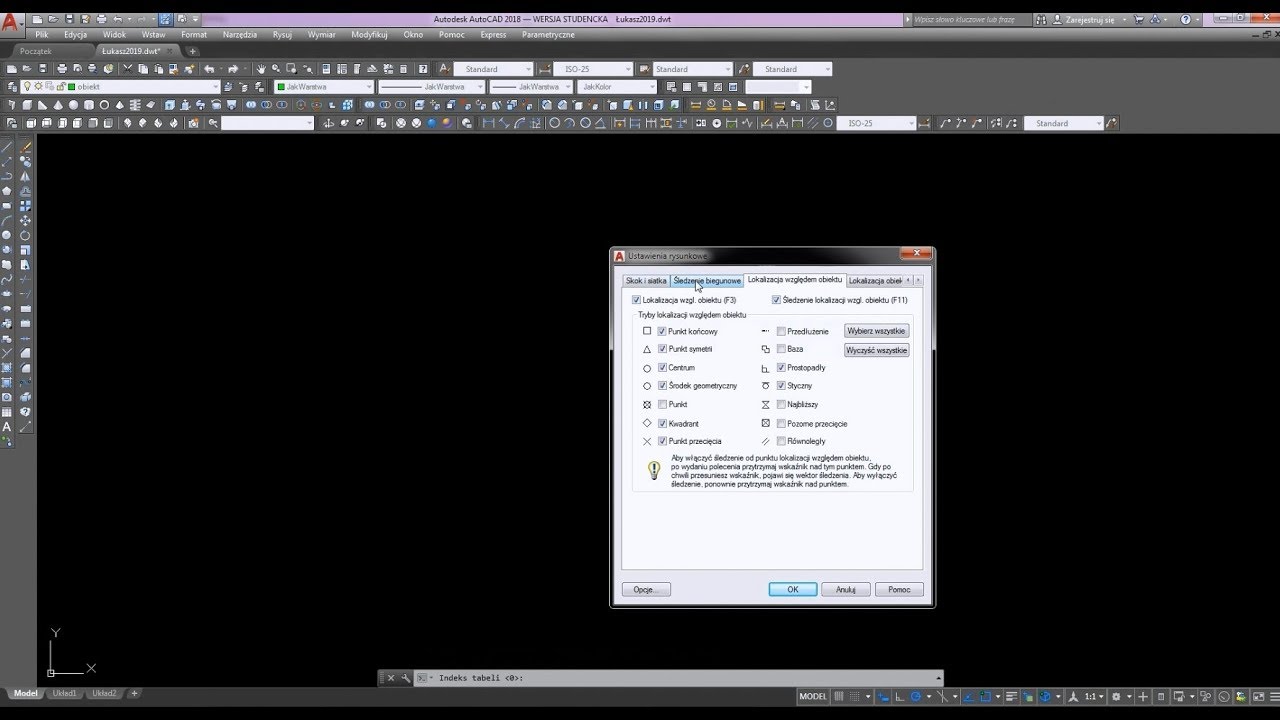The height and width of the screenshot is (720, 1280).
Task: Switch to Skok i siatka tab
Action: (646, 281)
